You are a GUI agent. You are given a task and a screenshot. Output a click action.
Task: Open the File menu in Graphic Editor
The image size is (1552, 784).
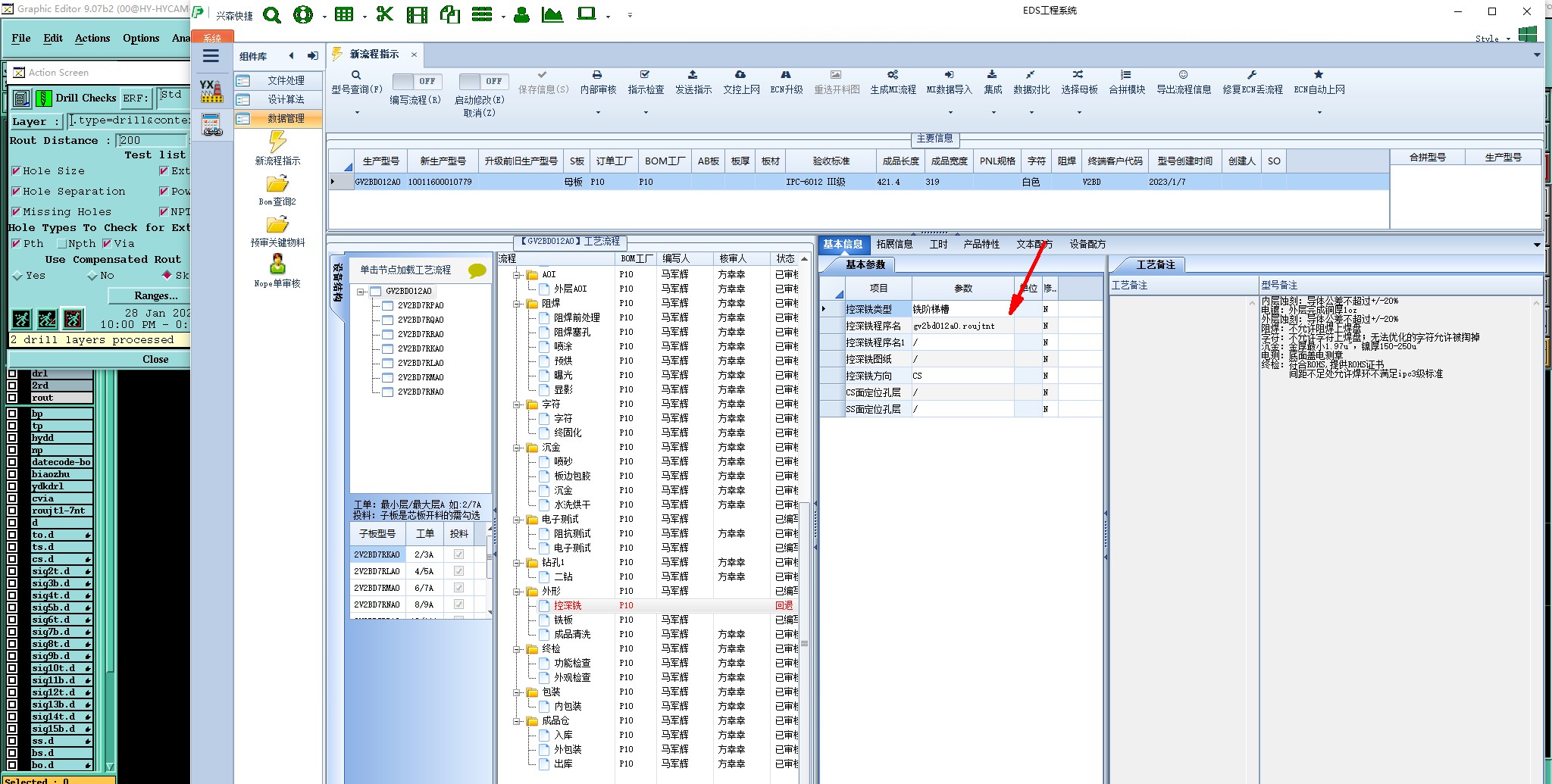(21, 38)
